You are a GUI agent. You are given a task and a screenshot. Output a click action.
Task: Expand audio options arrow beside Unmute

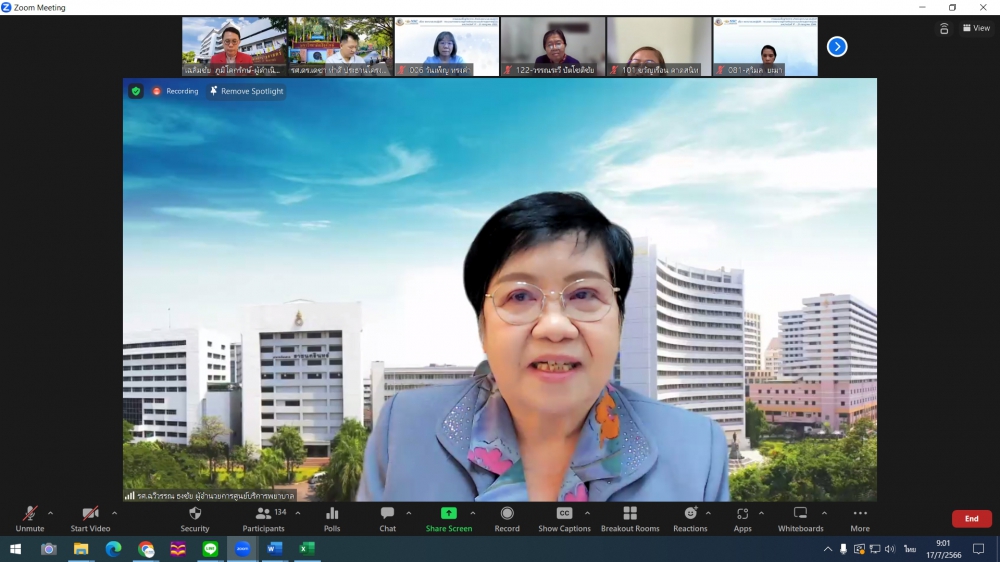pos(51,513)
